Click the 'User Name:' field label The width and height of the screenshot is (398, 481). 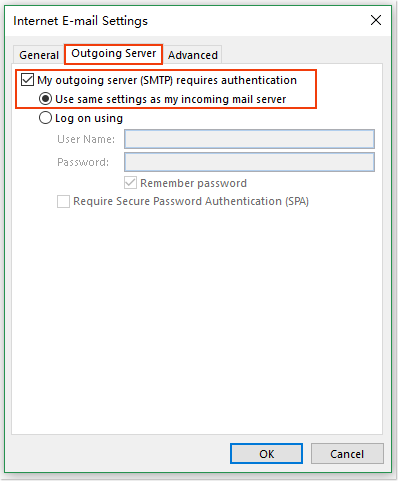tap(86, 139)
